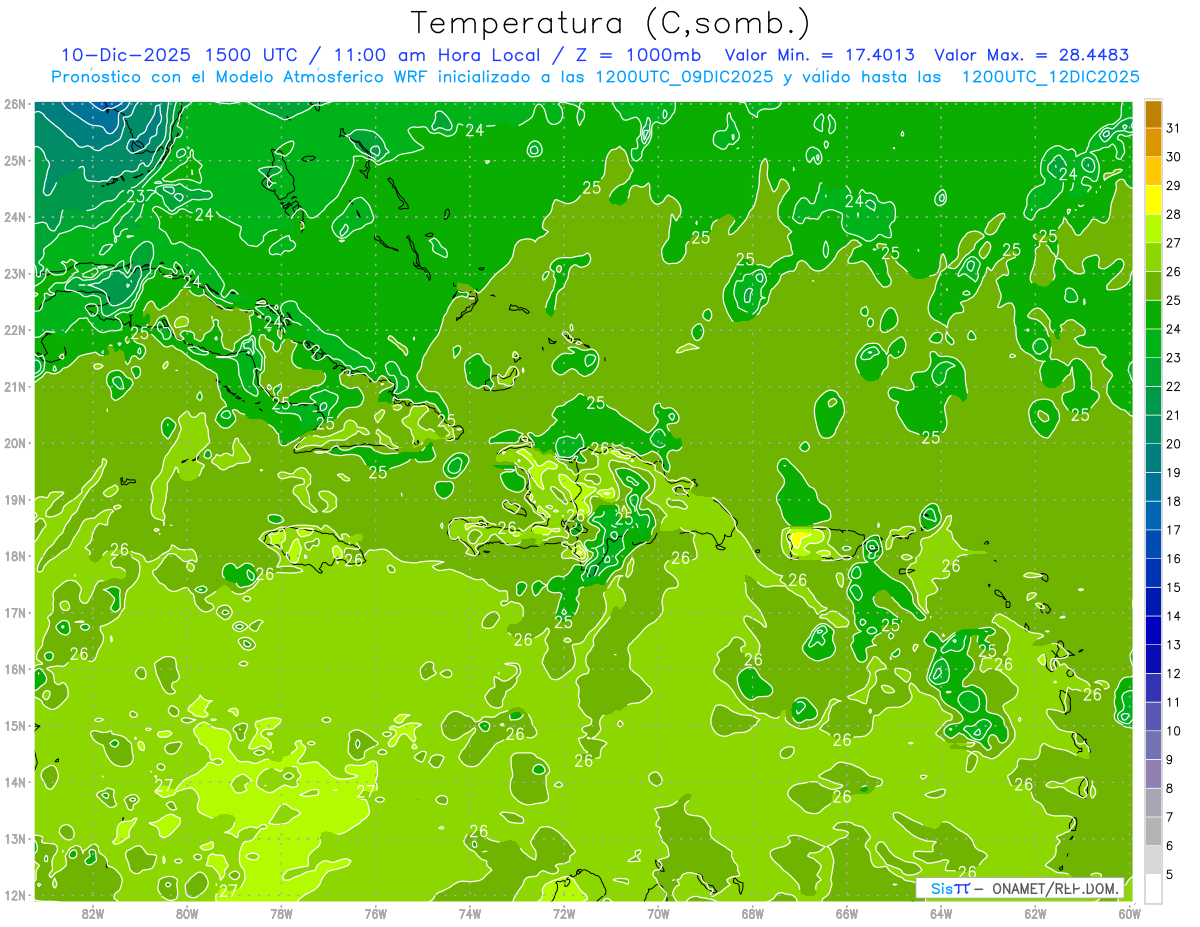This screenshot has width=1200, height=927.
Task: Select the 10-Dic-2025 1500 UTC date text
Action: tap(178, 54)
